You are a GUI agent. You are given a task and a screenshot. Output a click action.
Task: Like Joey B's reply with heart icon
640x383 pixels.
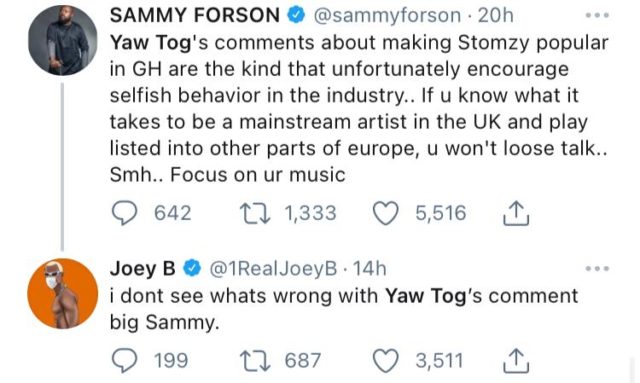pos(386,361)
